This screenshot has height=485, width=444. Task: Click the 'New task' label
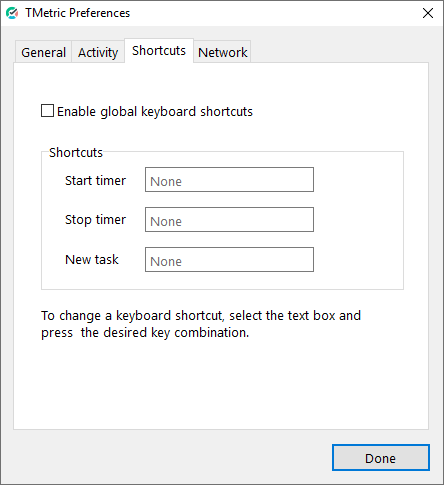92,259
